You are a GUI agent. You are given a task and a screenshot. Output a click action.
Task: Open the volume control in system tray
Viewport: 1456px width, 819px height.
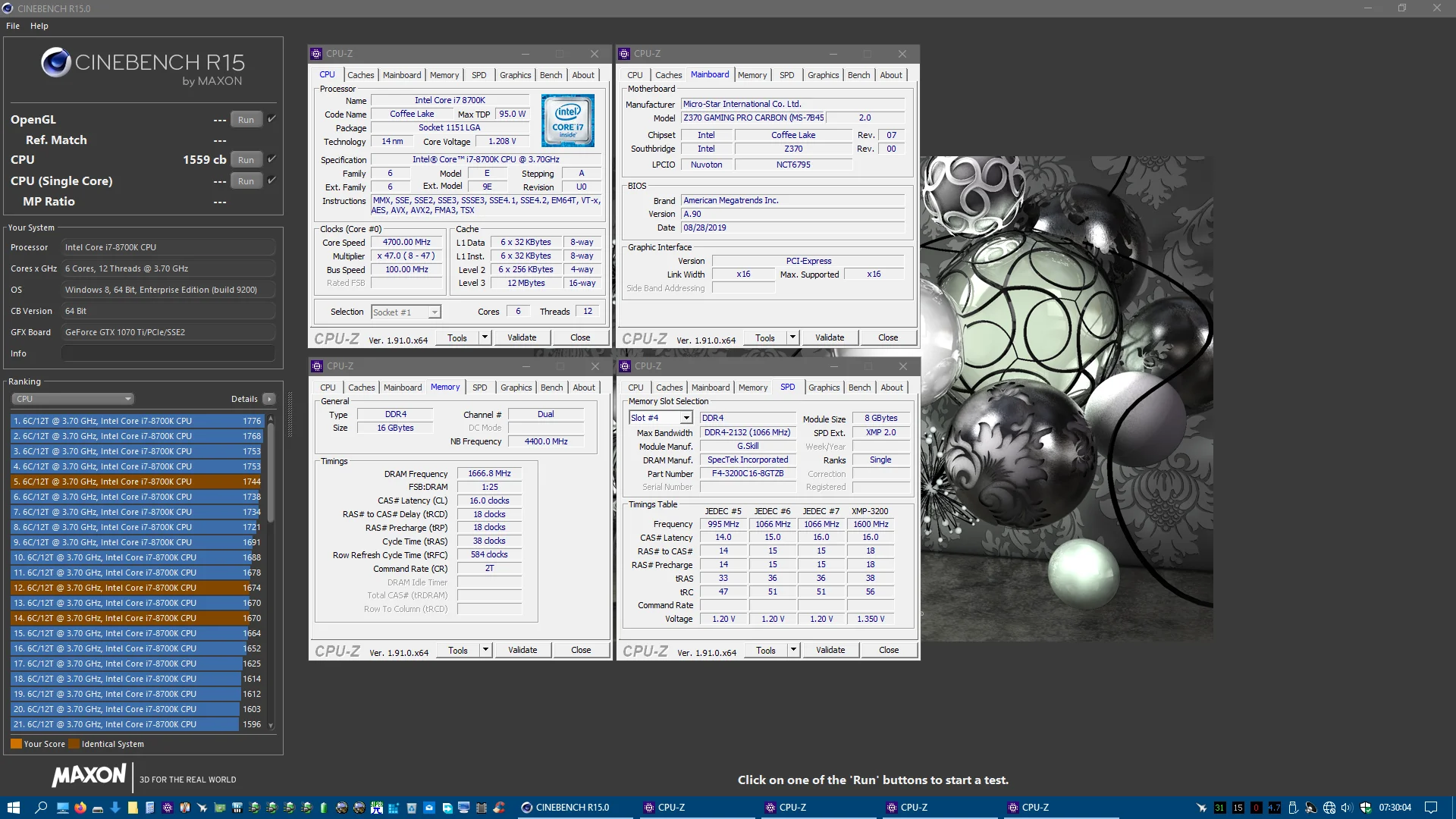click(1347, 808)
